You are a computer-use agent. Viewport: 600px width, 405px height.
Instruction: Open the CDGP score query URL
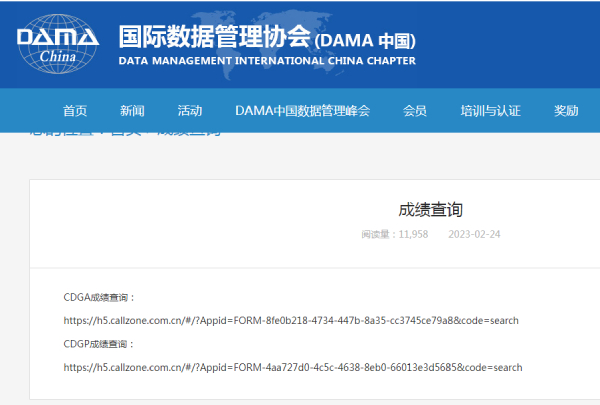(x=292, y=367)
